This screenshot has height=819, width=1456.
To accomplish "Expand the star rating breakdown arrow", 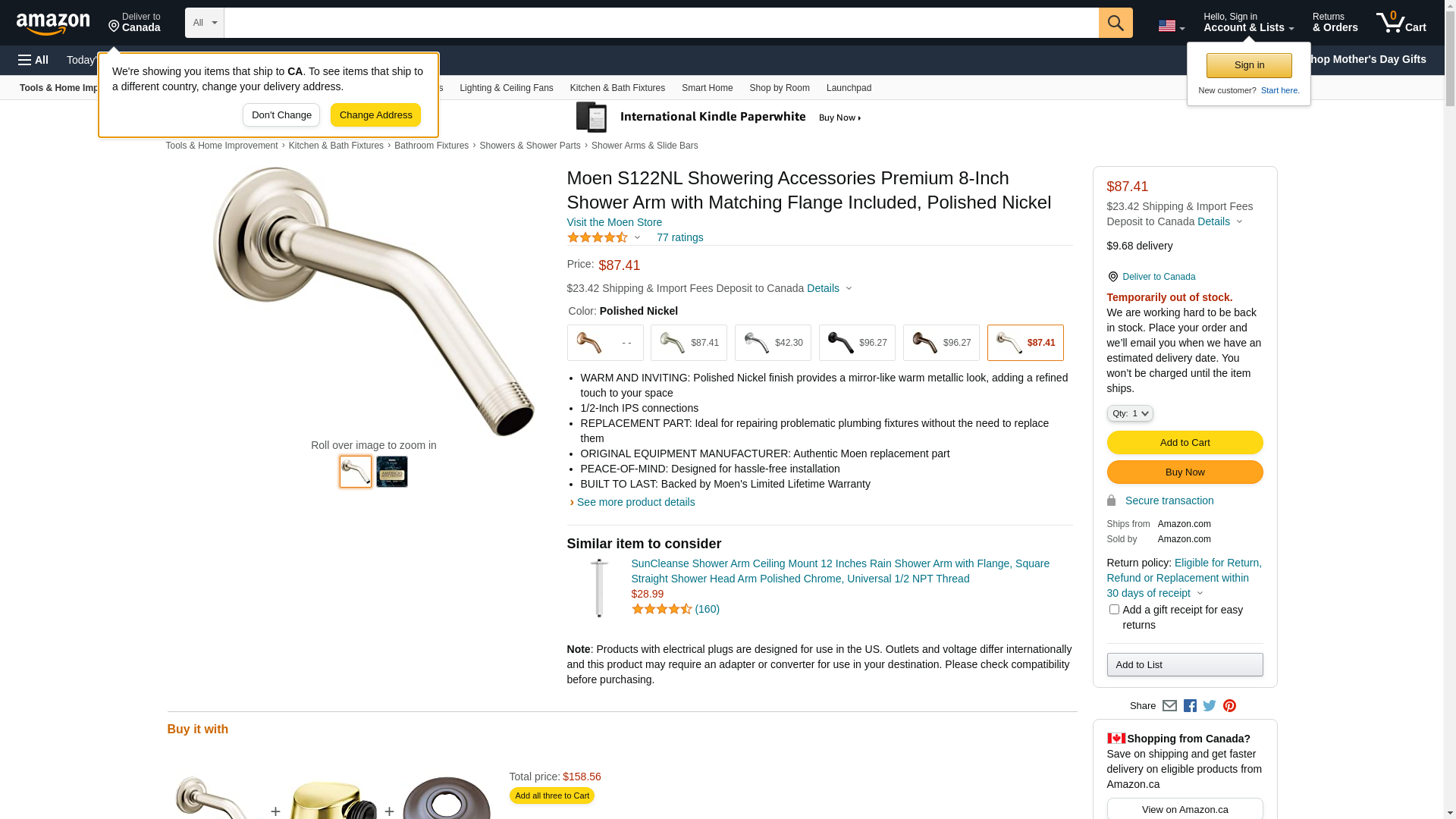I will [x=637, y=238].
